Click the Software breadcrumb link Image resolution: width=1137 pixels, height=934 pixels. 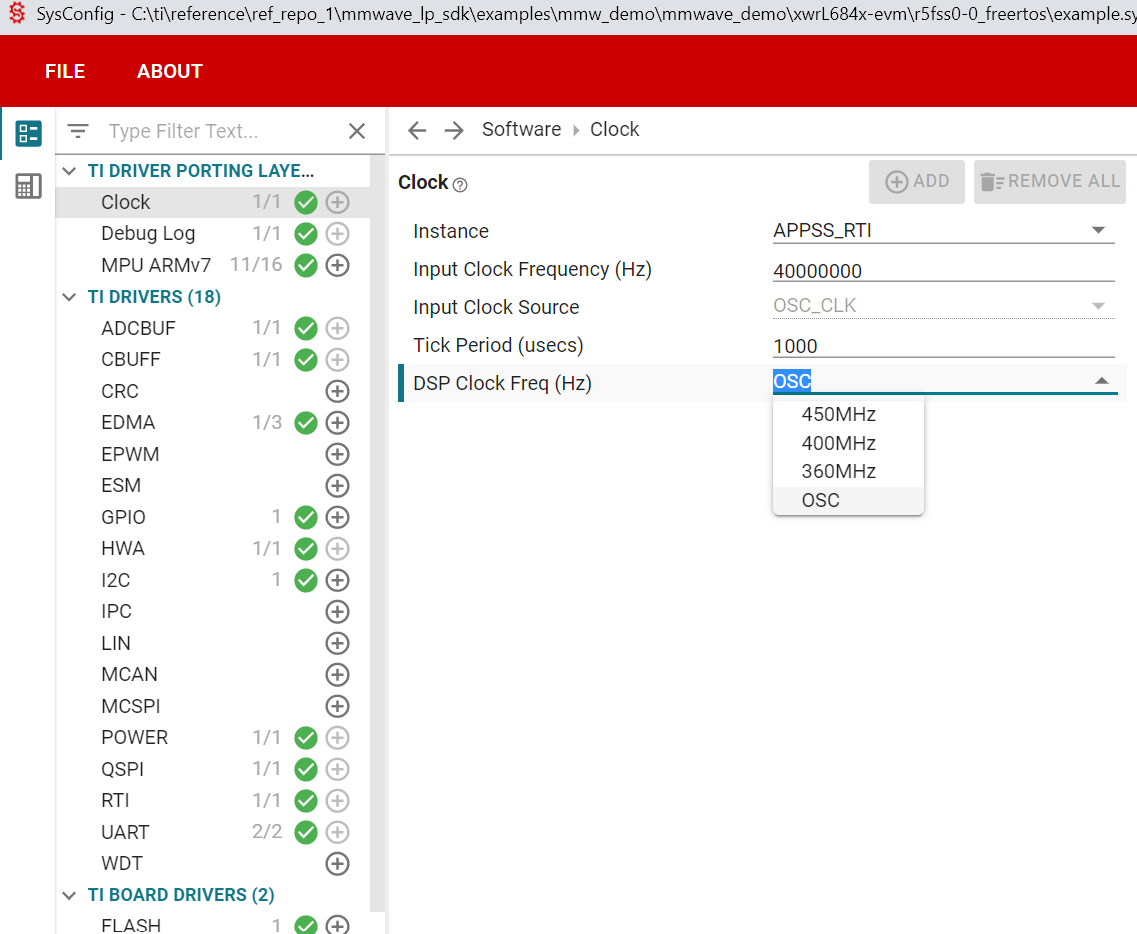click(521, 129)
